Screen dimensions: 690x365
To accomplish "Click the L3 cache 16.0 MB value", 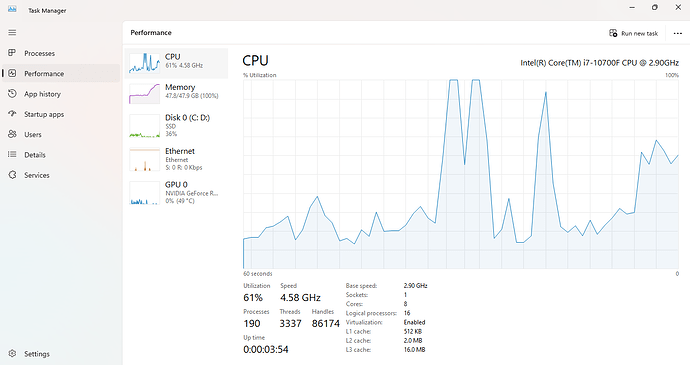I will (x=415, y=350).
